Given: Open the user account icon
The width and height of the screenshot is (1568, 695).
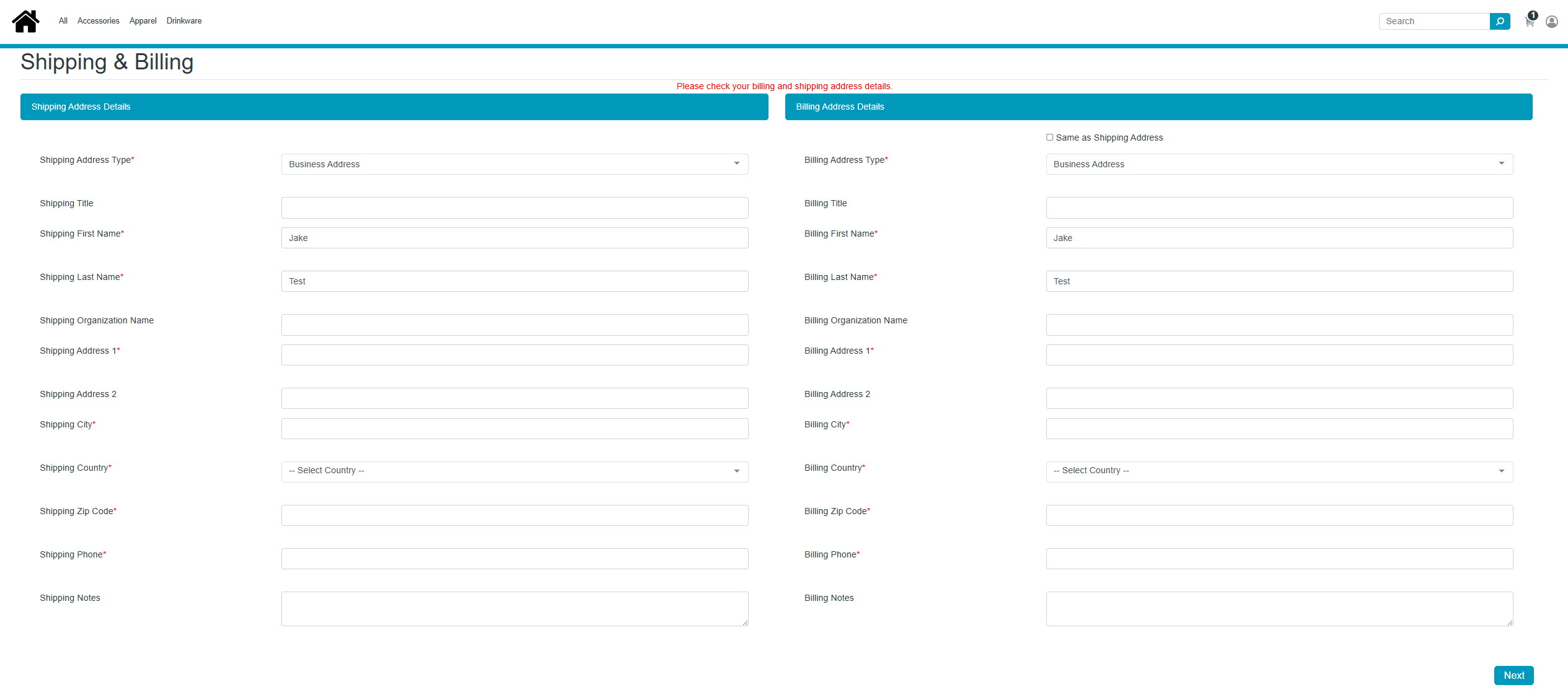Looking at the screenshot, I should pyautogui.click(x=1551, y=22).
